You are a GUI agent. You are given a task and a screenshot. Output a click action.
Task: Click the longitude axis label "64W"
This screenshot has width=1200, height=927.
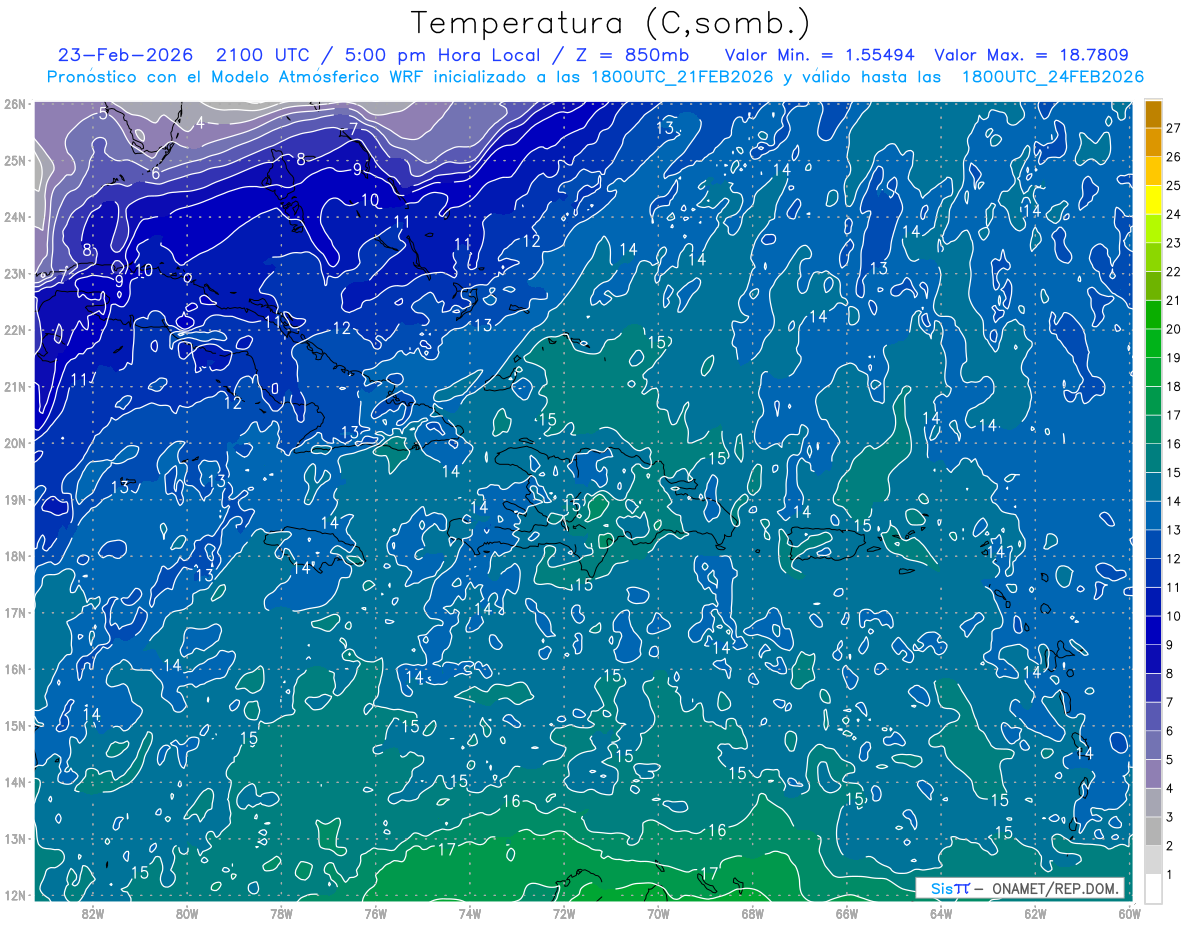tap(940, 913)
